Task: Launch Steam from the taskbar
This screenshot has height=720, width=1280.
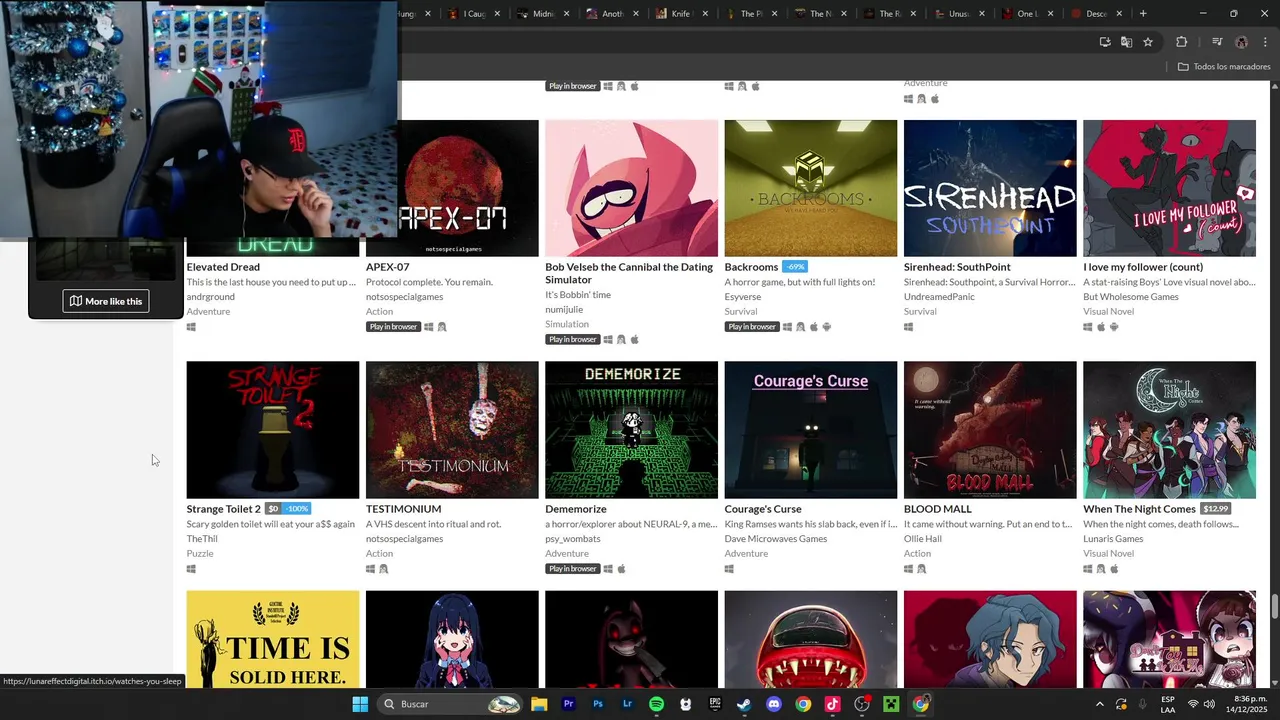Action: [x=744, y=704]
